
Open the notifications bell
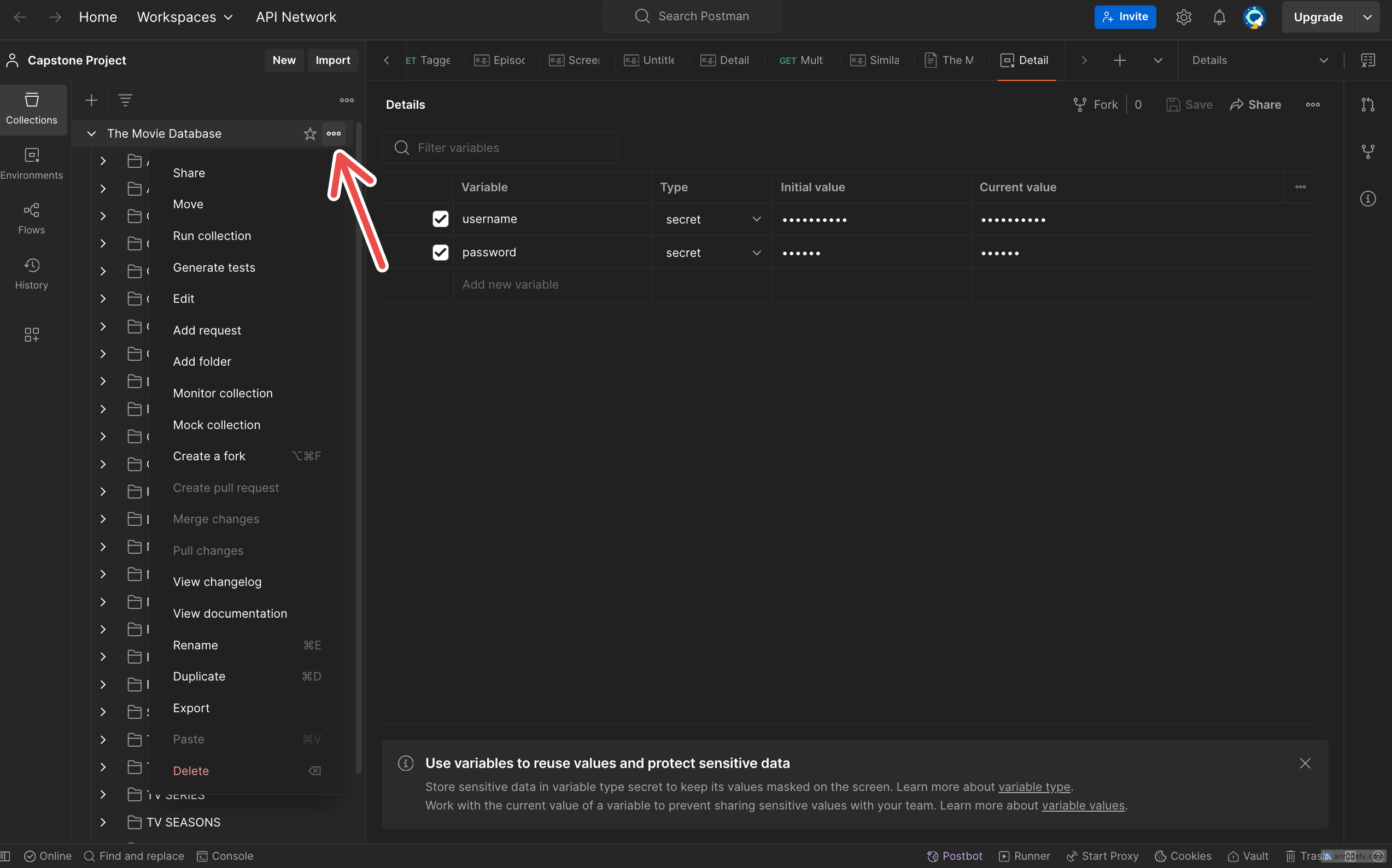[x=1219, y=17]
